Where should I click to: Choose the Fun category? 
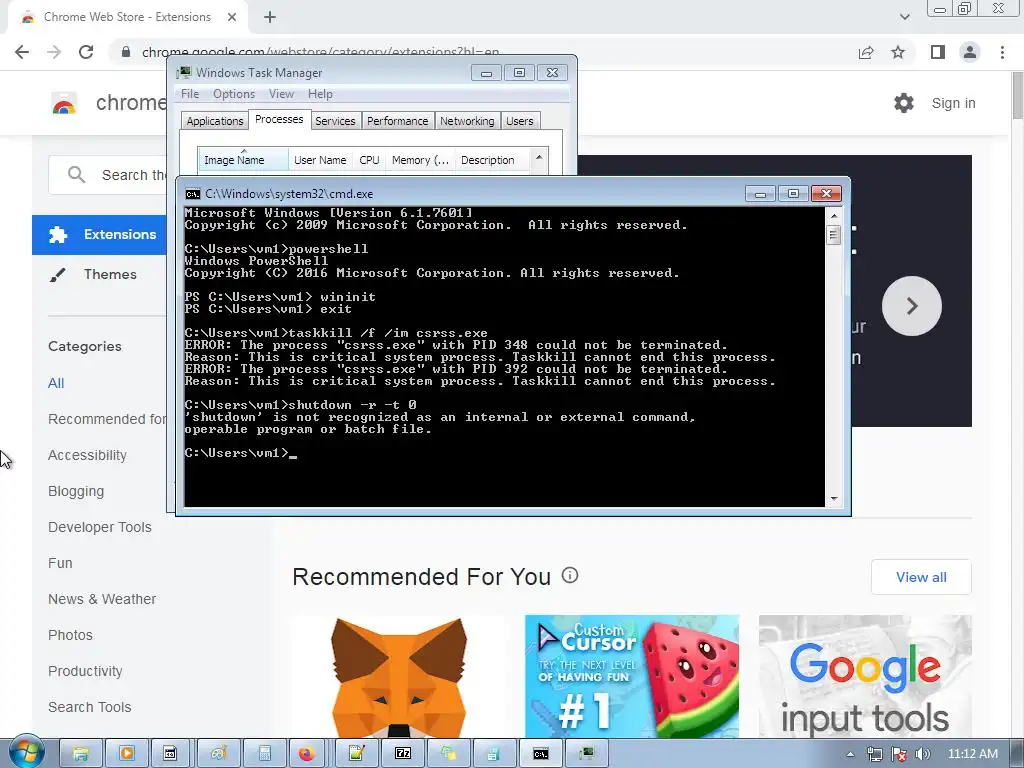coord(60,563)
